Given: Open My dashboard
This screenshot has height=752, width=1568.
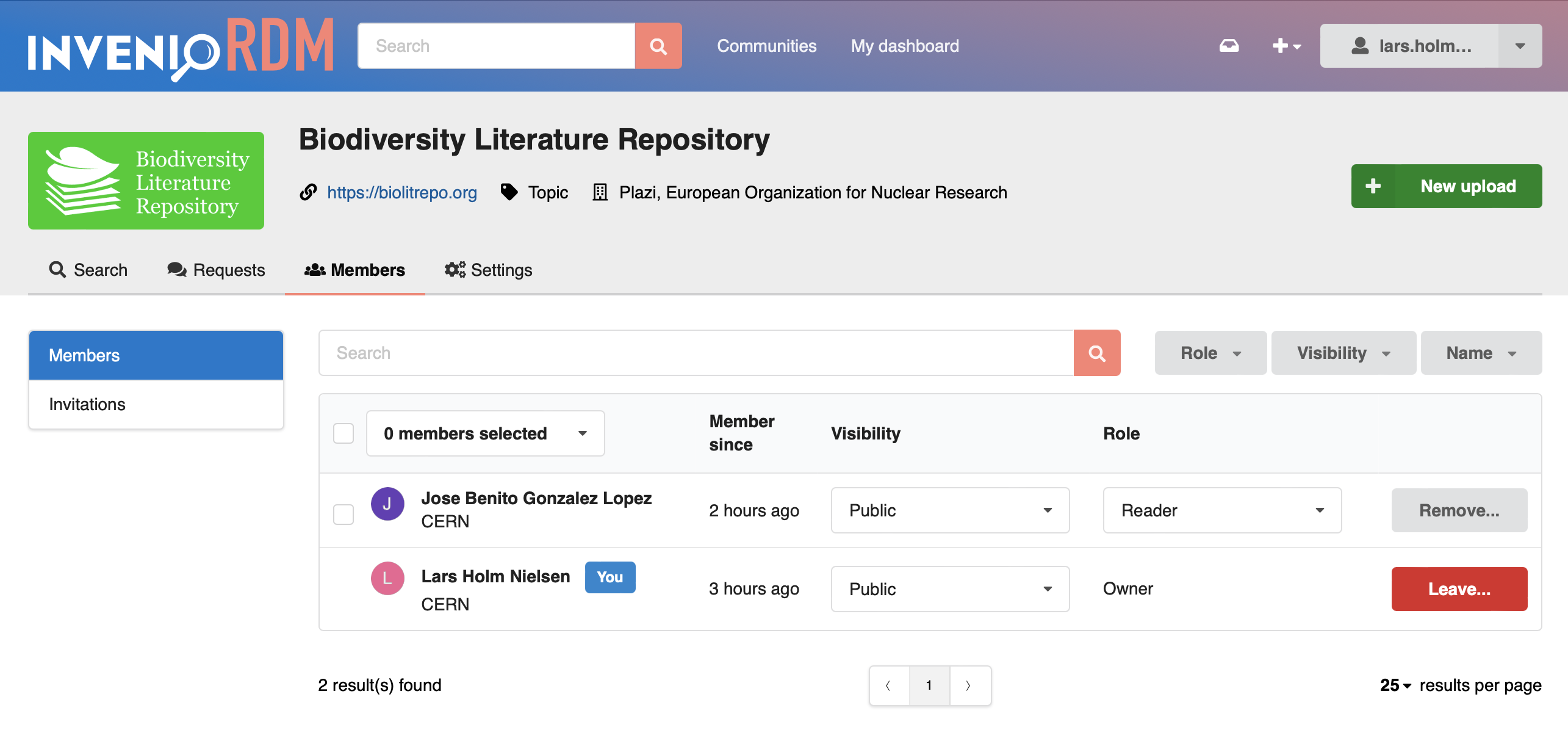Looking at the screenshot, I should (905, 46).
